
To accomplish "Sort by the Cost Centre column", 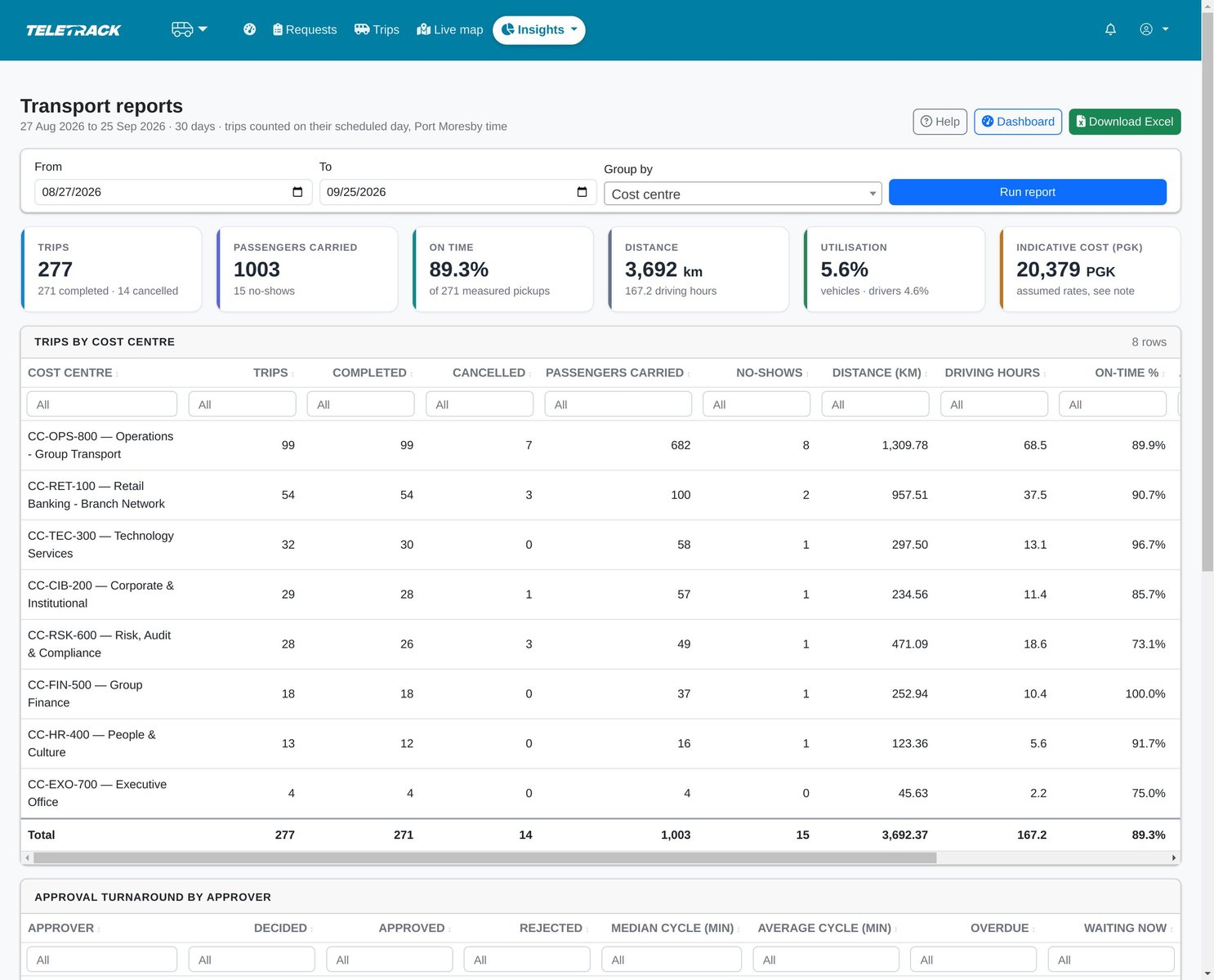I will [74, 373].
